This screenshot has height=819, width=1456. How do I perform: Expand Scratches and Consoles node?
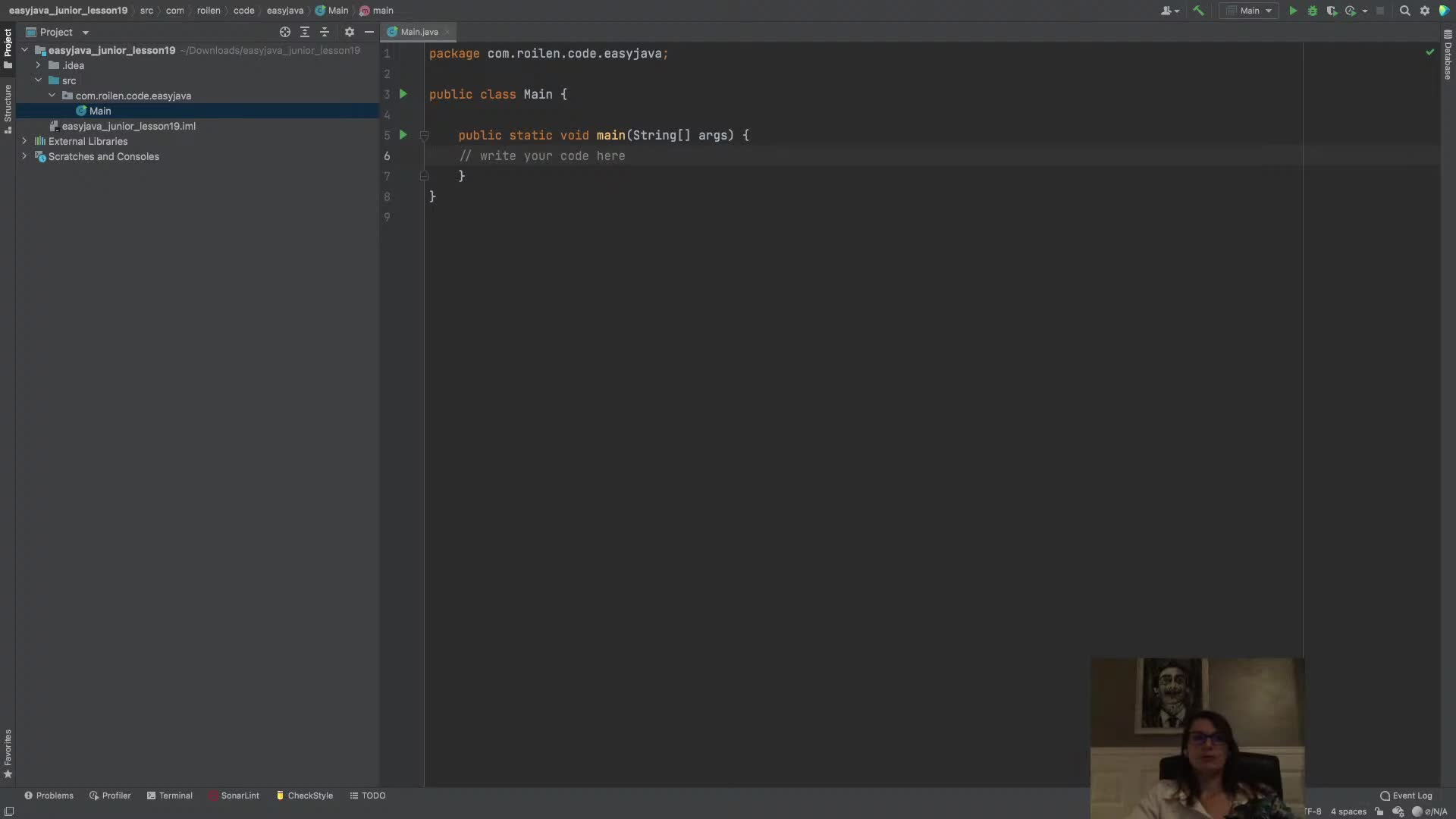pos(25,156)
